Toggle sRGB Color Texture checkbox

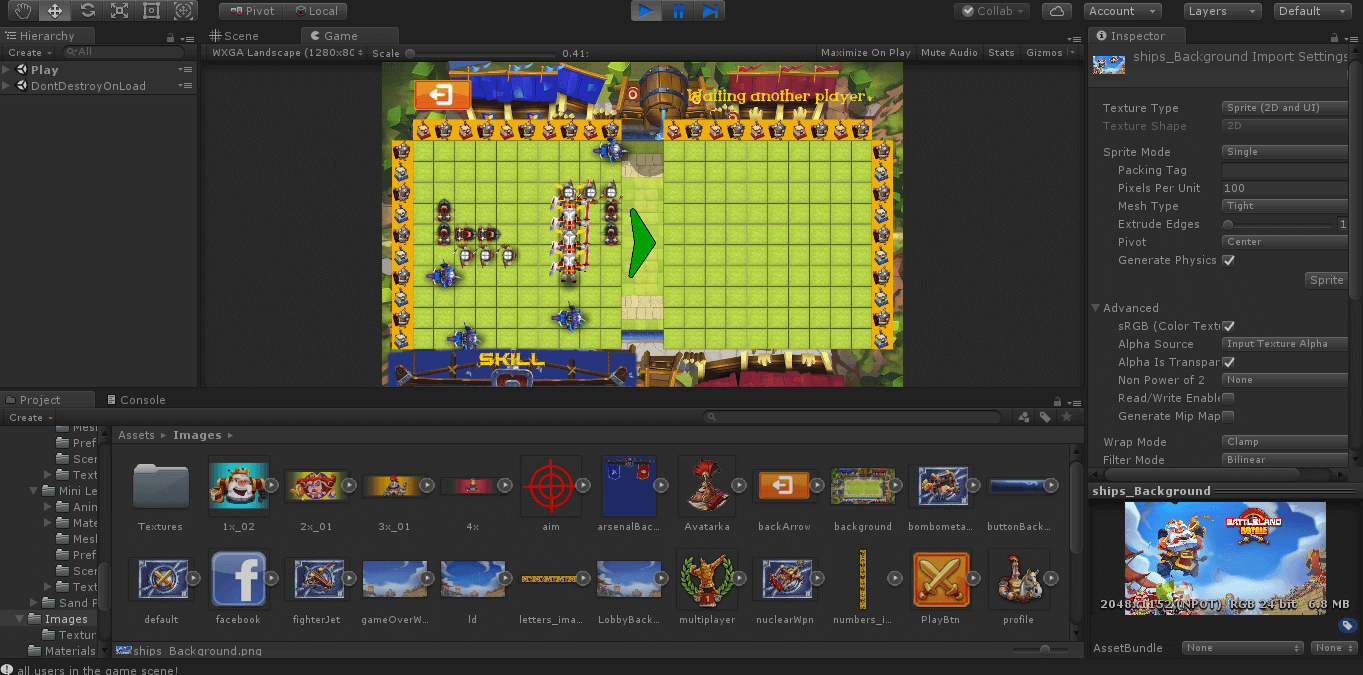click(1229, 326)
